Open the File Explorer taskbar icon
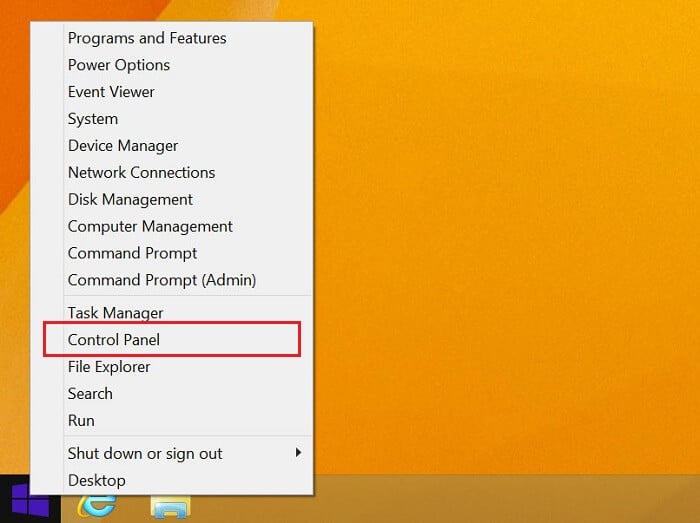 click(171, 507)
